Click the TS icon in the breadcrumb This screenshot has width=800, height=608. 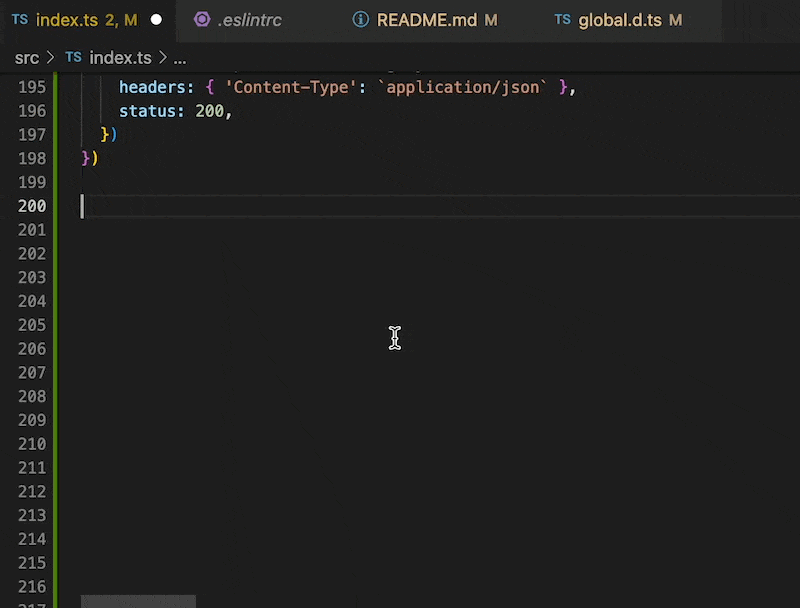(73, 57)
